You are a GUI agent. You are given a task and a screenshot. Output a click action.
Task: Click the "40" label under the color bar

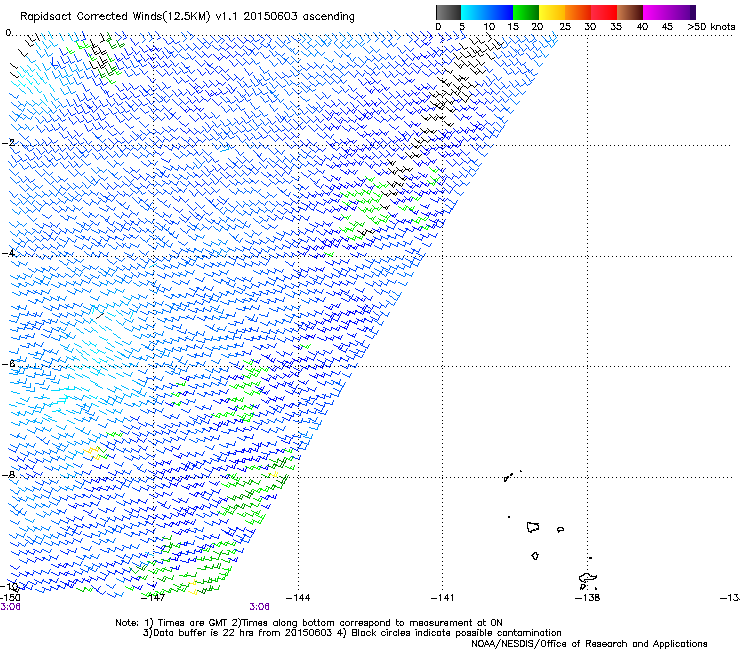click(x=642, y=27)
